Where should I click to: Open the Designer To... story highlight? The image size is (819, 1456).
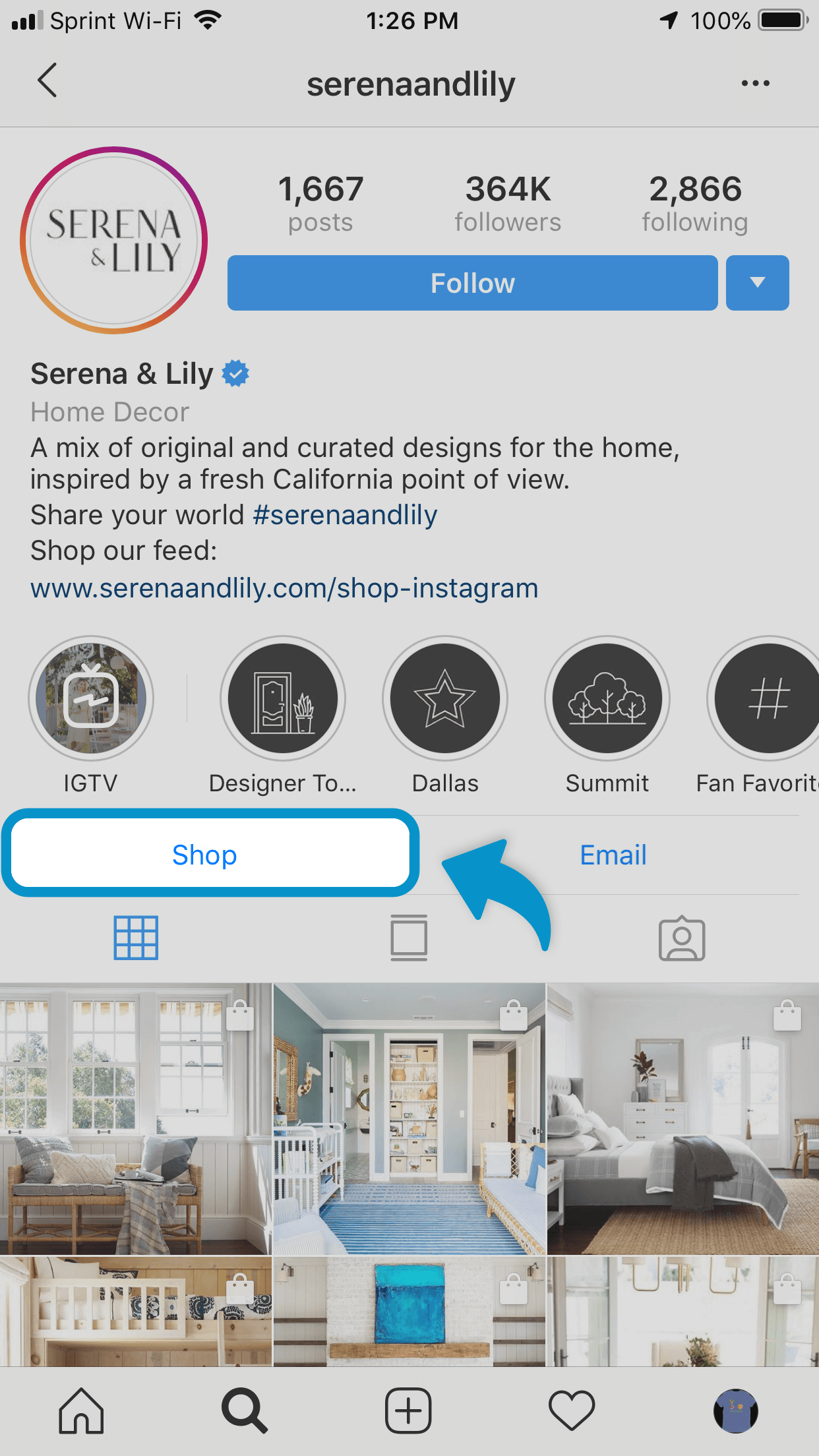pyautogui.click(x=283, y=698)
